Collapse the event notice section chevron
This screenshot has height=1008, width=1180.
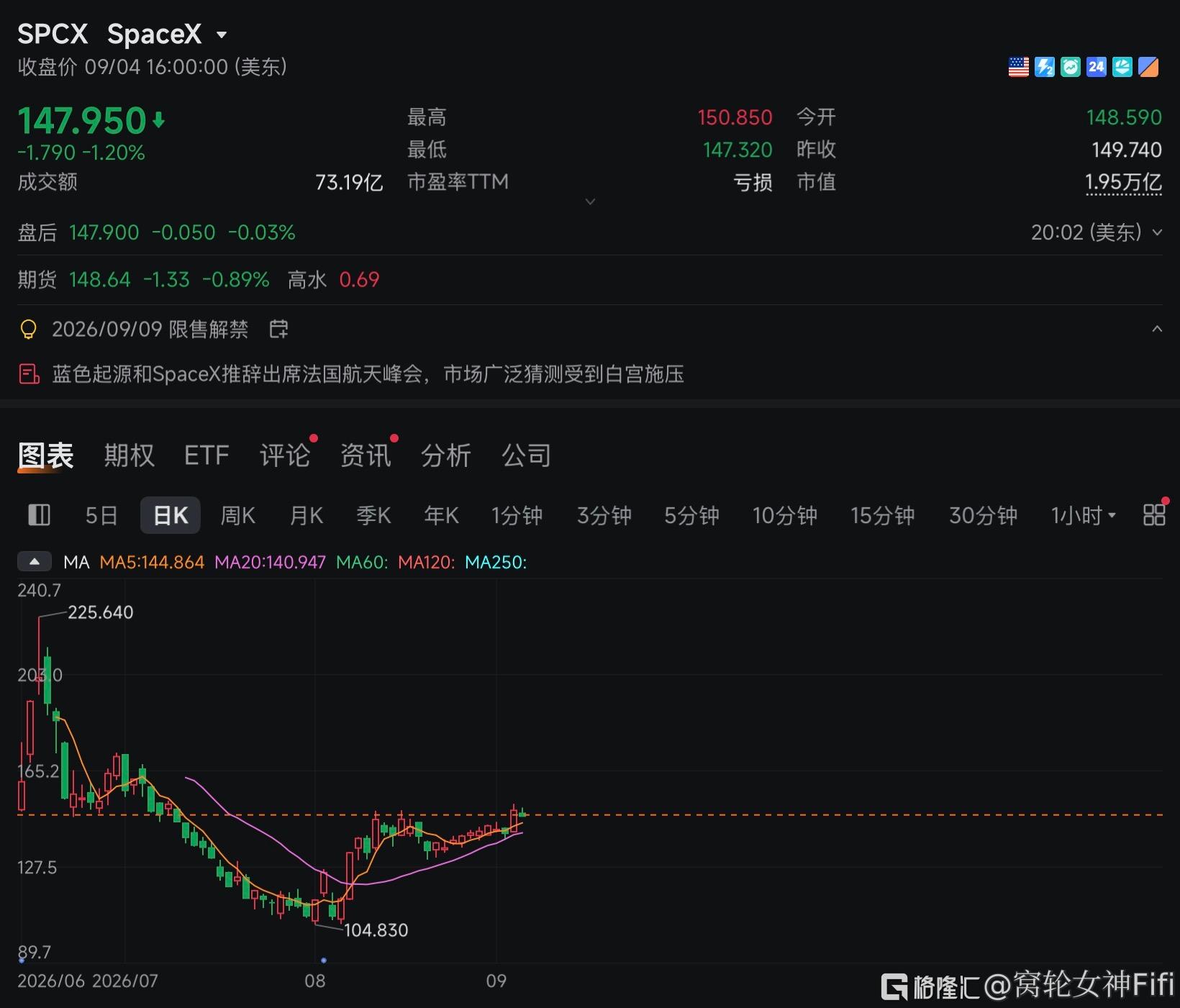pos(1157,329)
